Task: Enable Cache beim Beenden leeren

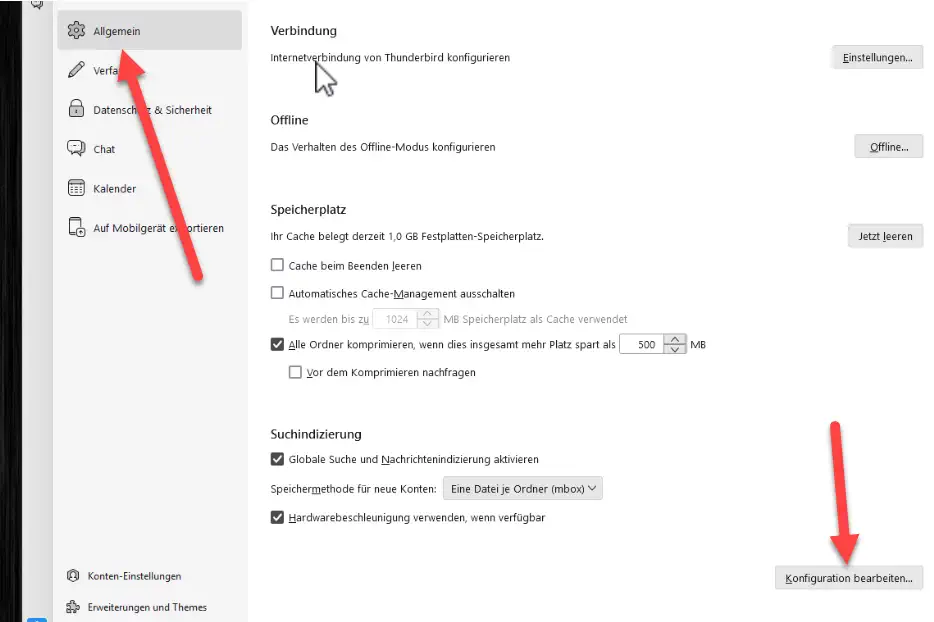Action: (x=277, y=265)
